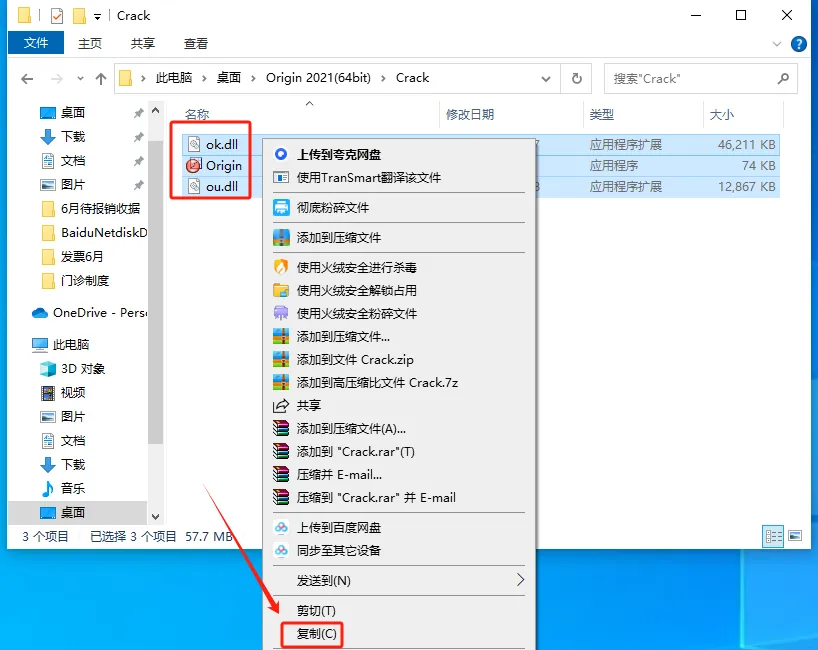Open the 查看 ribbon tab
The width and height of the screenshot is (818, 650).
pos(196,43)
